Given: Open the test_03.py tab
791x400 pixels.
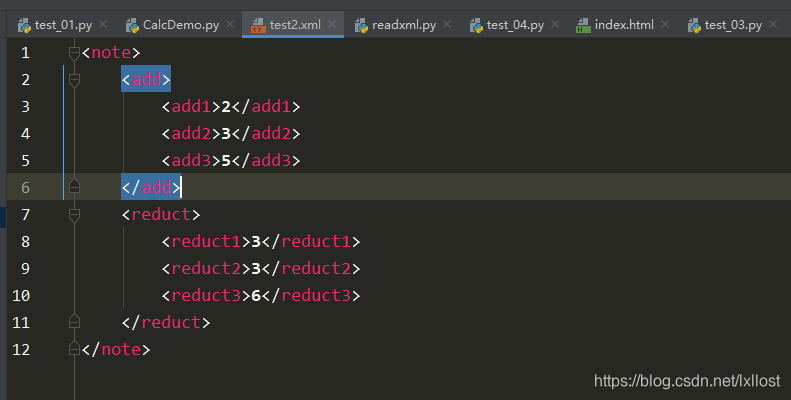Looking at the screenshot, I should point(733,25).
